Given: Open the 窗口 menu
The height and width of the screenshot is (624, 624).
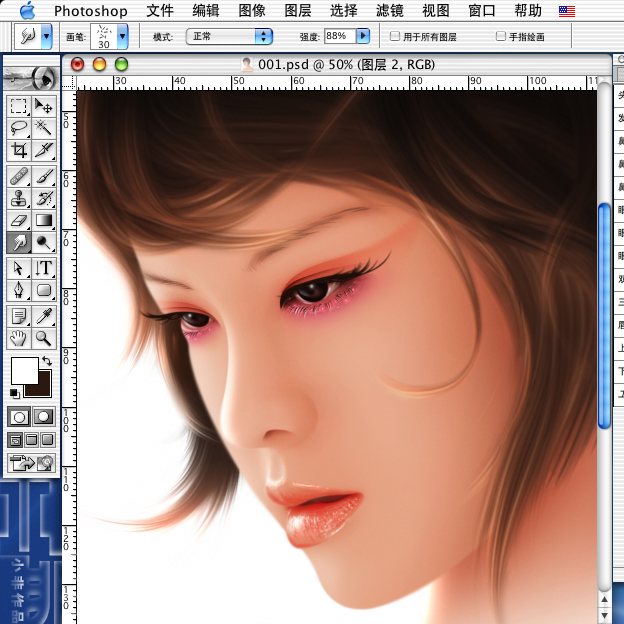Looking at the screenshot, I should pos(482,11).
